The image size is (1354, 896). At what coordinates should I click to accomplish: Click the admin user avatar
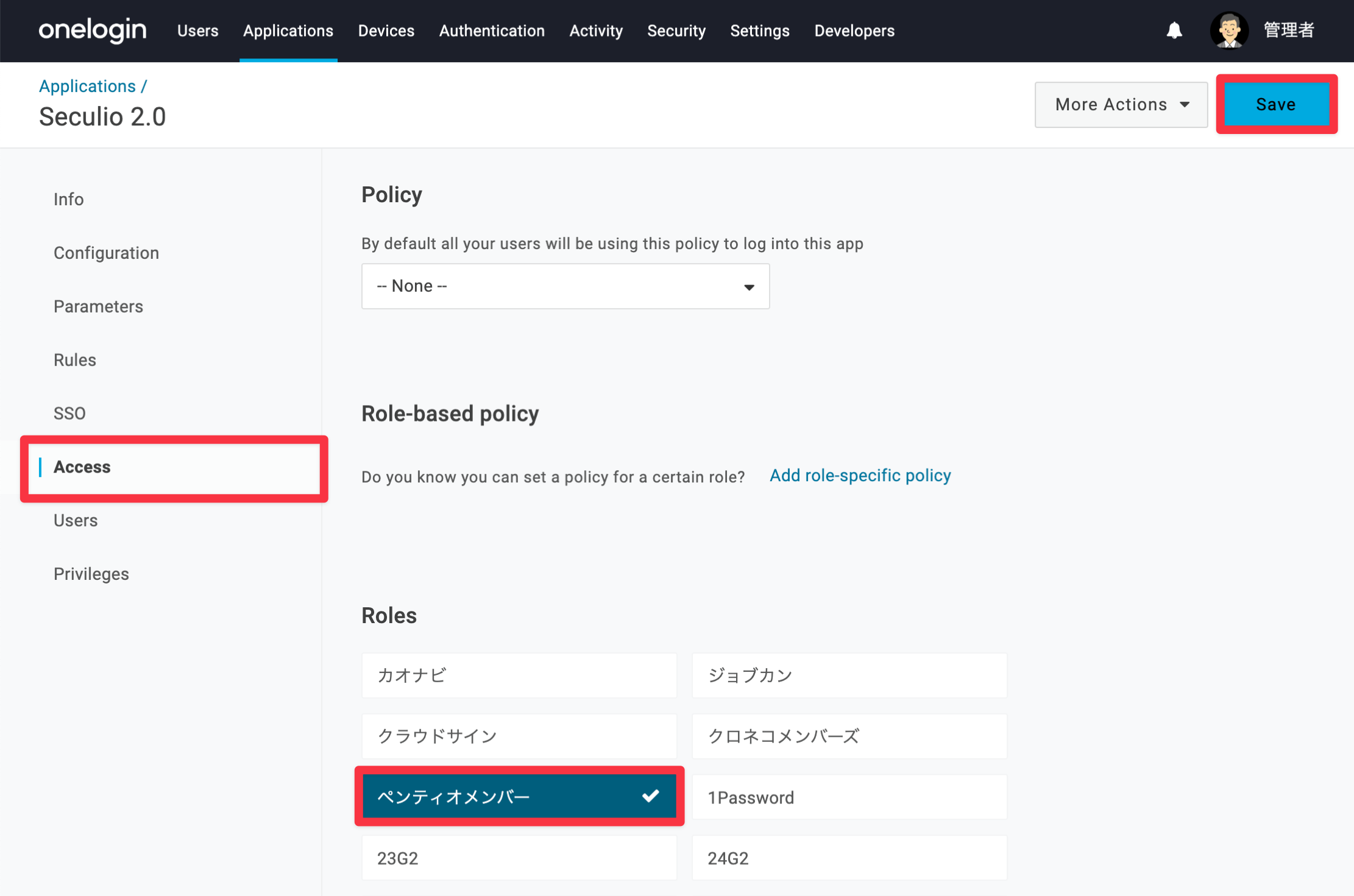1229,30
